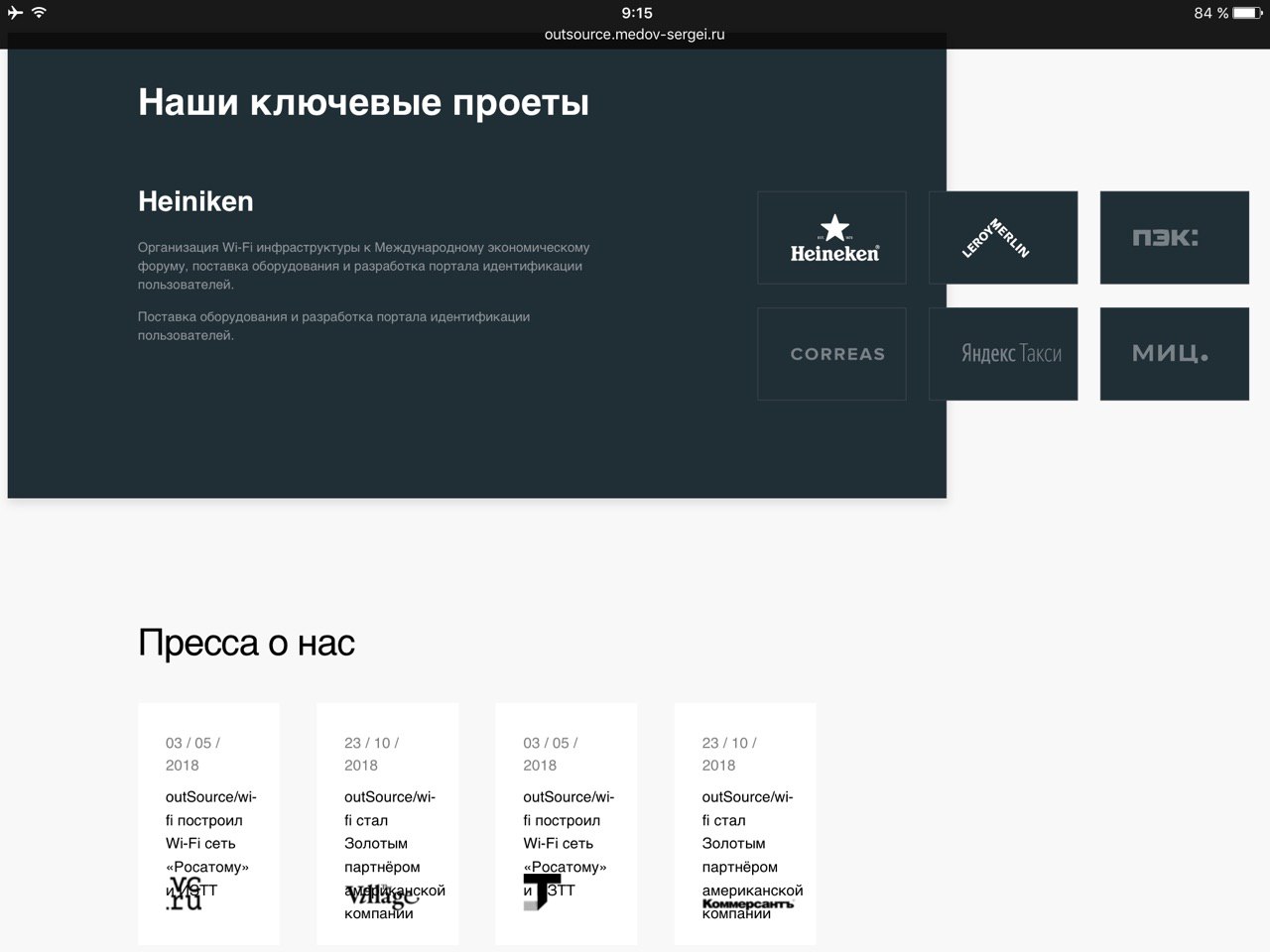
Task: Tap the 9:15 clock in the status bar
Action: [x=637, y=13]
